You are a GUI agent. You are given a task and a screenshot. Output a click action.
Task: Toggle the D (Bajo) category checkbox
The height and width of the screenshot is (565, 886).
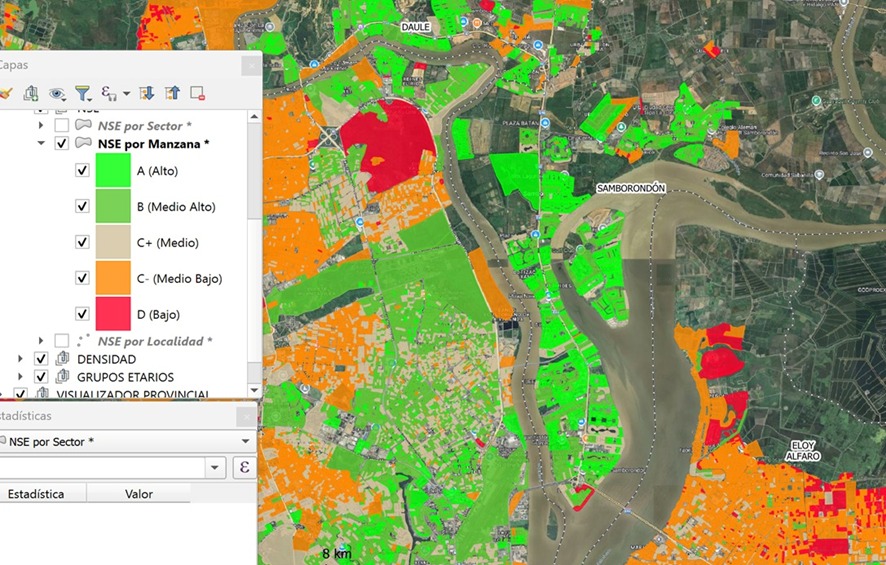pyautogui.click(x=83, y=314)
